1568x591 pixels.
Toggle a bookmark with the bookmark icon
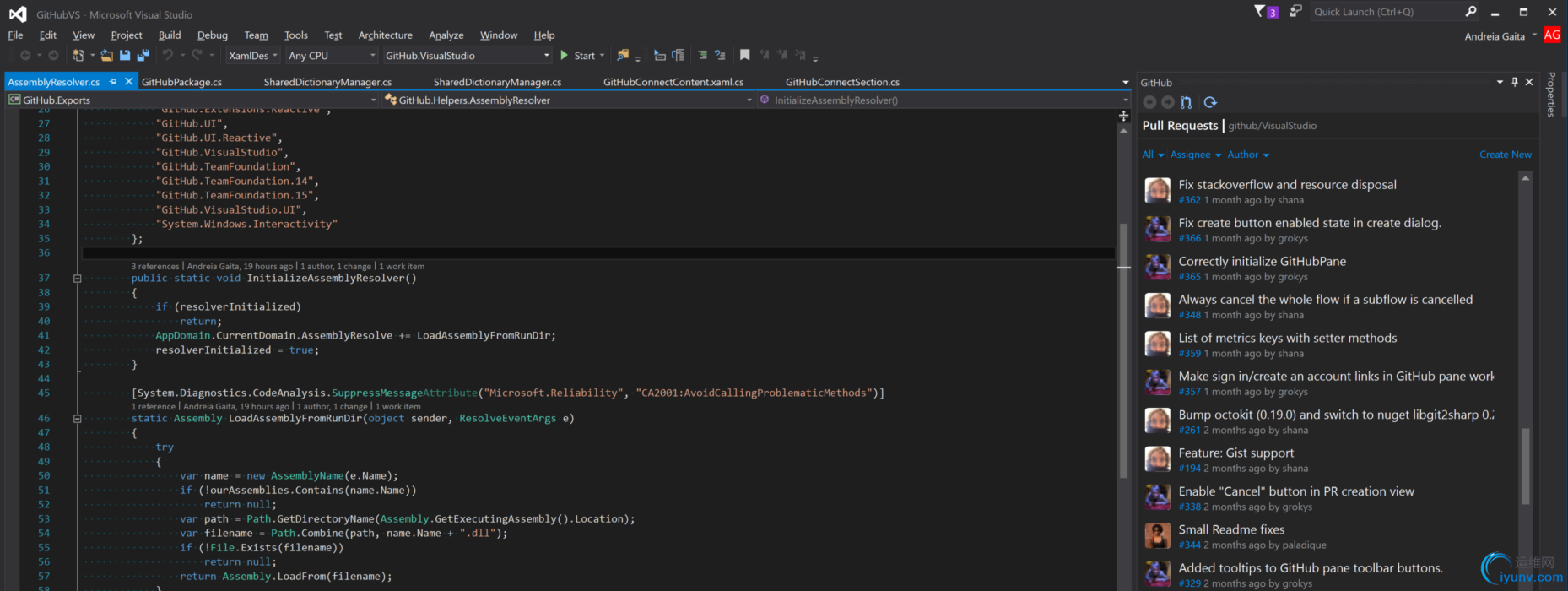(x=744, y=56)
